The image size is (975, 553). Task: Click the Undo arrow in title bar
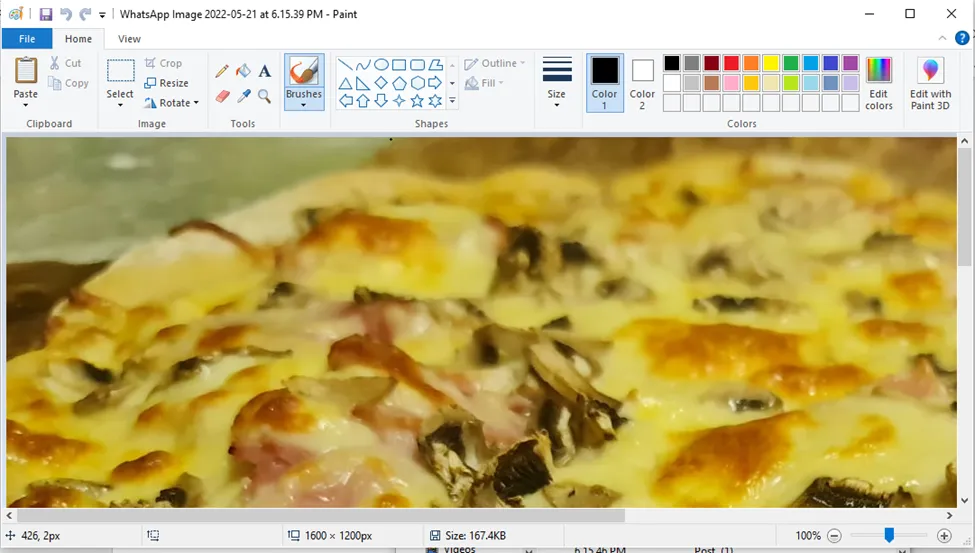tap(66, 14)
